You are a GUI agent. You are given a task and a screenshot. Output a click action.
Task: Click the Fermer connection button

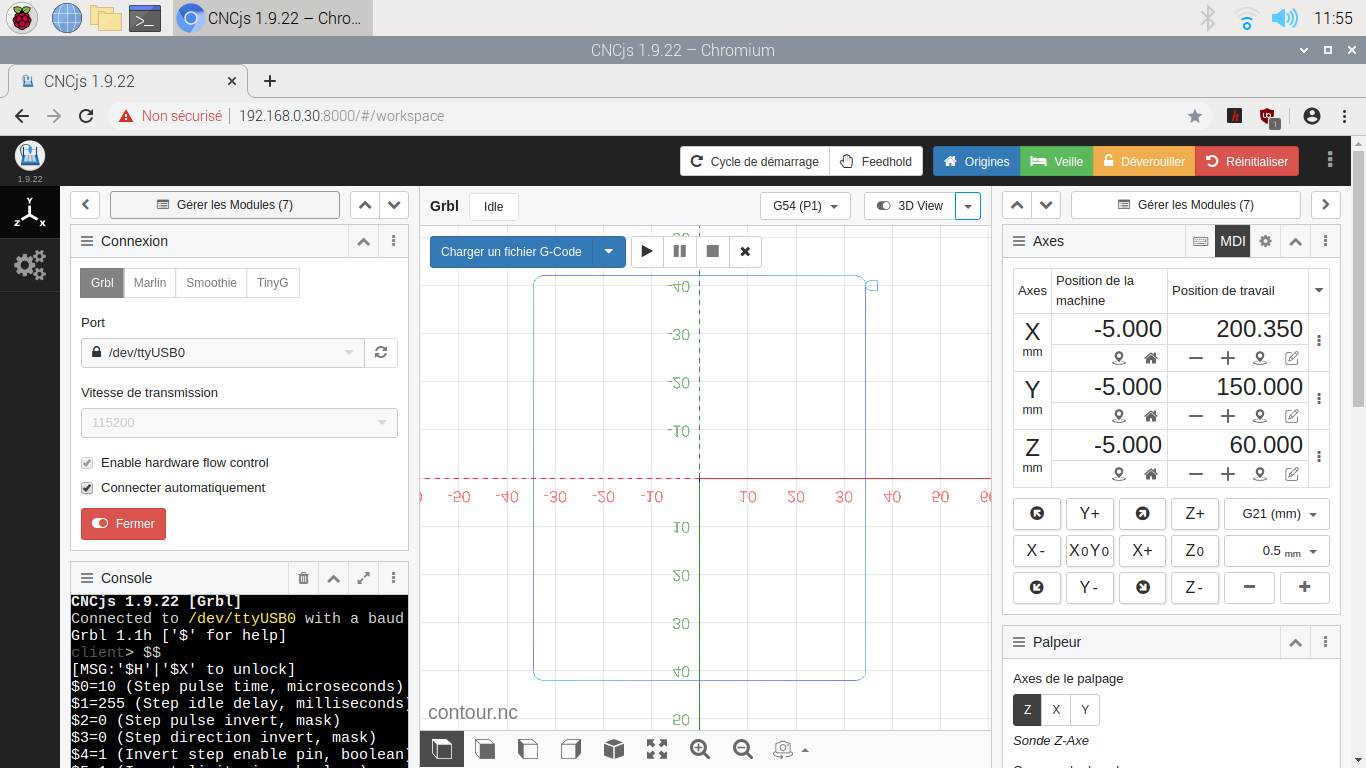point(124,524)
